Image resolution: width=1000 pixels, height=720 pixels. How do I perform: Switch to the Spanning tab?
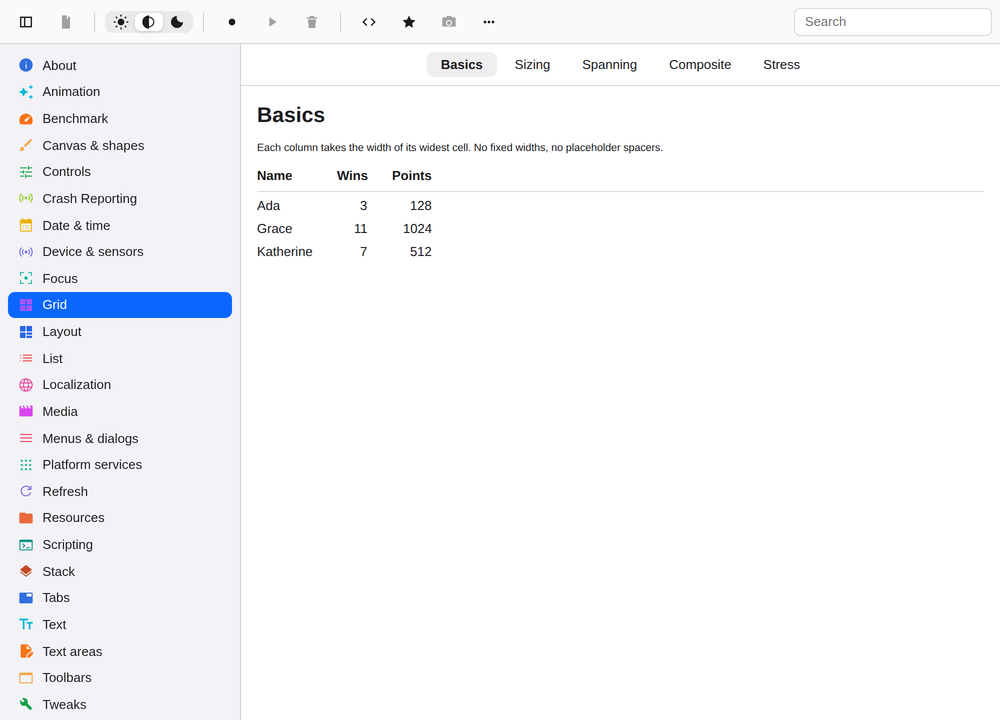click(610, 64)
